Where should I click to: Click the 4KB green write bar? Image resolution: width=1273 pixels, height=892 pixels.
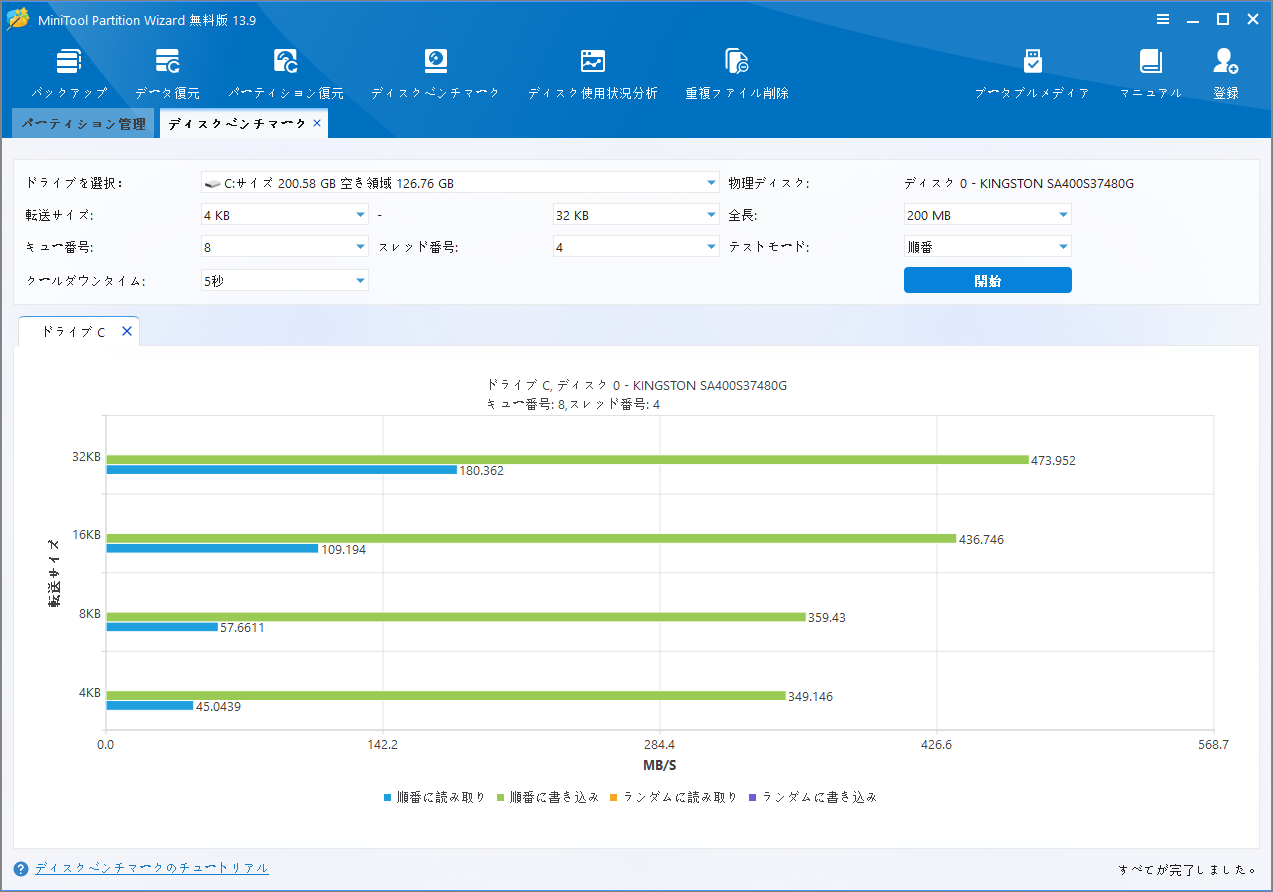pos(446,695)
